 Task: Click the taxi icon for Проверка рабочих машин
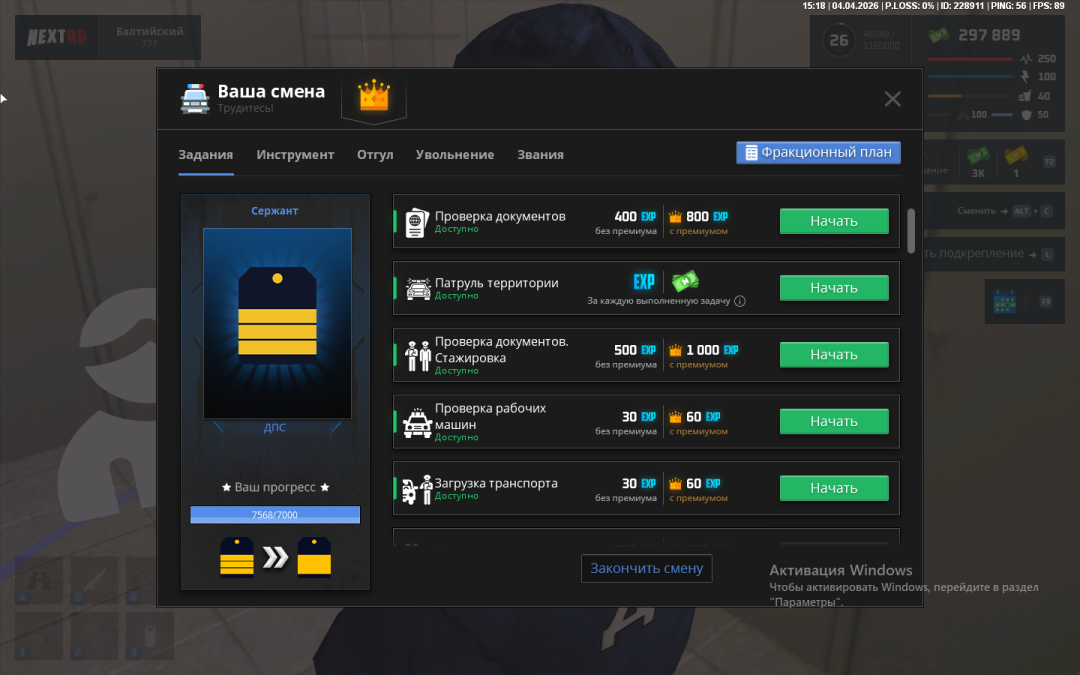click(x=416, y=423)
